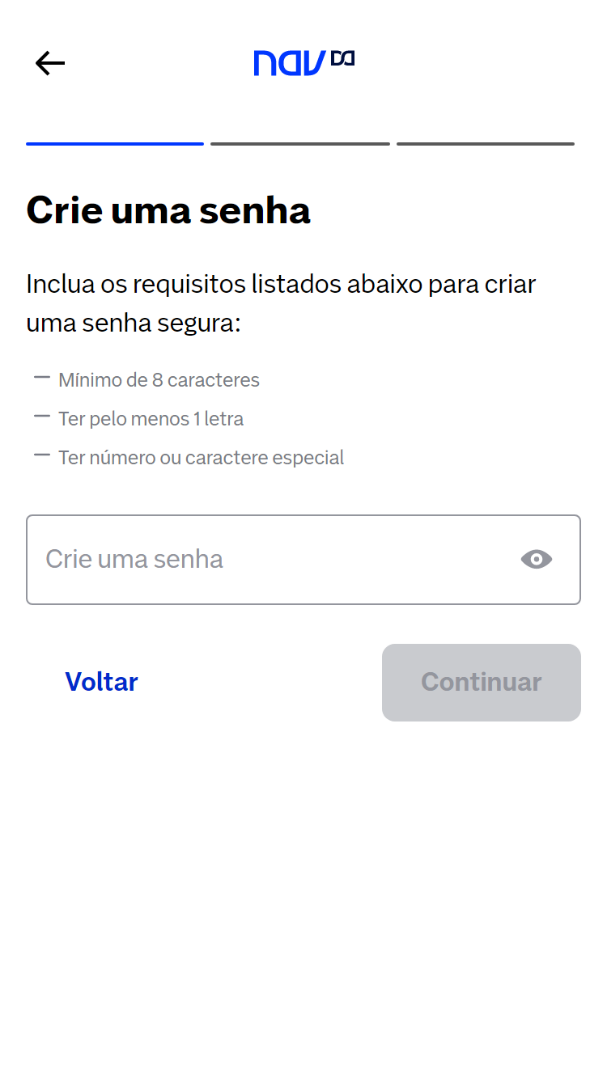Click the requirement text 'Mínimo de 8 caracteres'
607x1079 pixels.
tap(158, 380)
